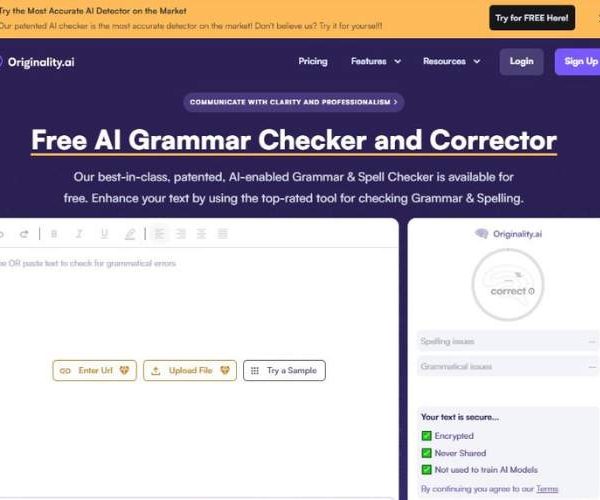Viewport: 600px width, 500px height.
Task: Click the premium diamond icon on Enter Url
Action: [124, 370]
